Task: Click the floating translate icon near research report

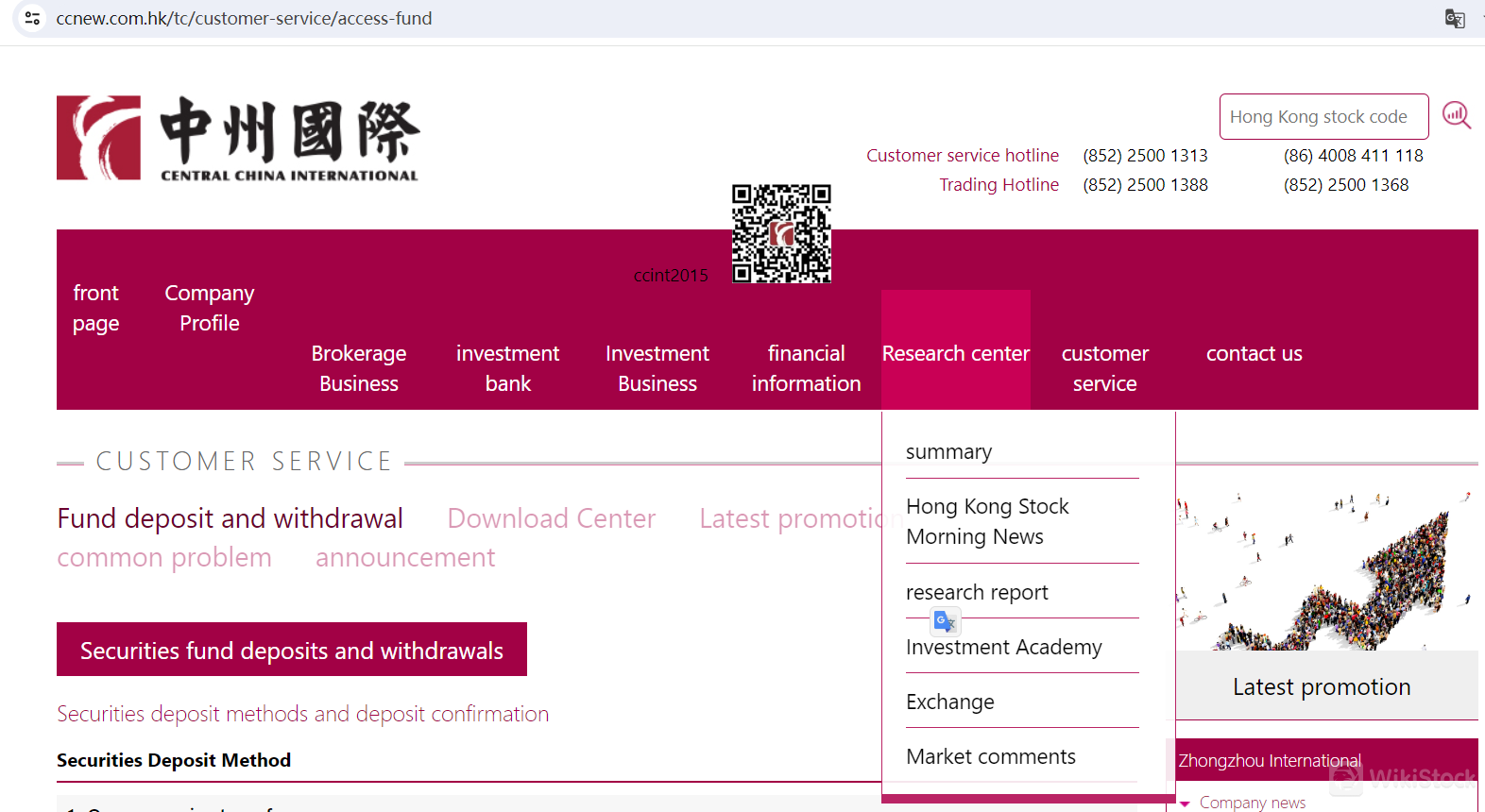Action: click(x=945, y=621)
